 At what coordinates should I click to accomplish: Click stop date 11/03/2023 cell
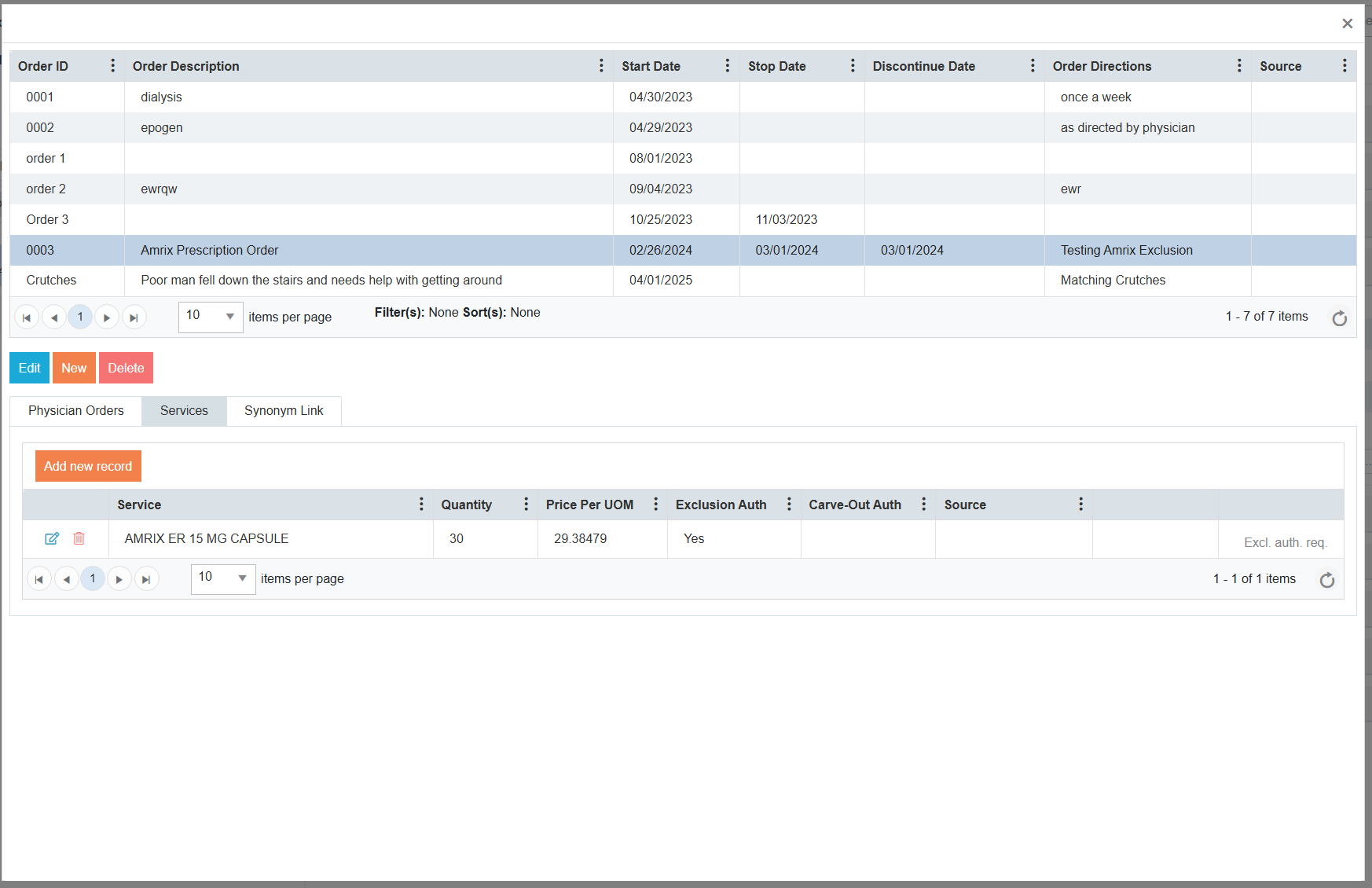tap(802, 219)
